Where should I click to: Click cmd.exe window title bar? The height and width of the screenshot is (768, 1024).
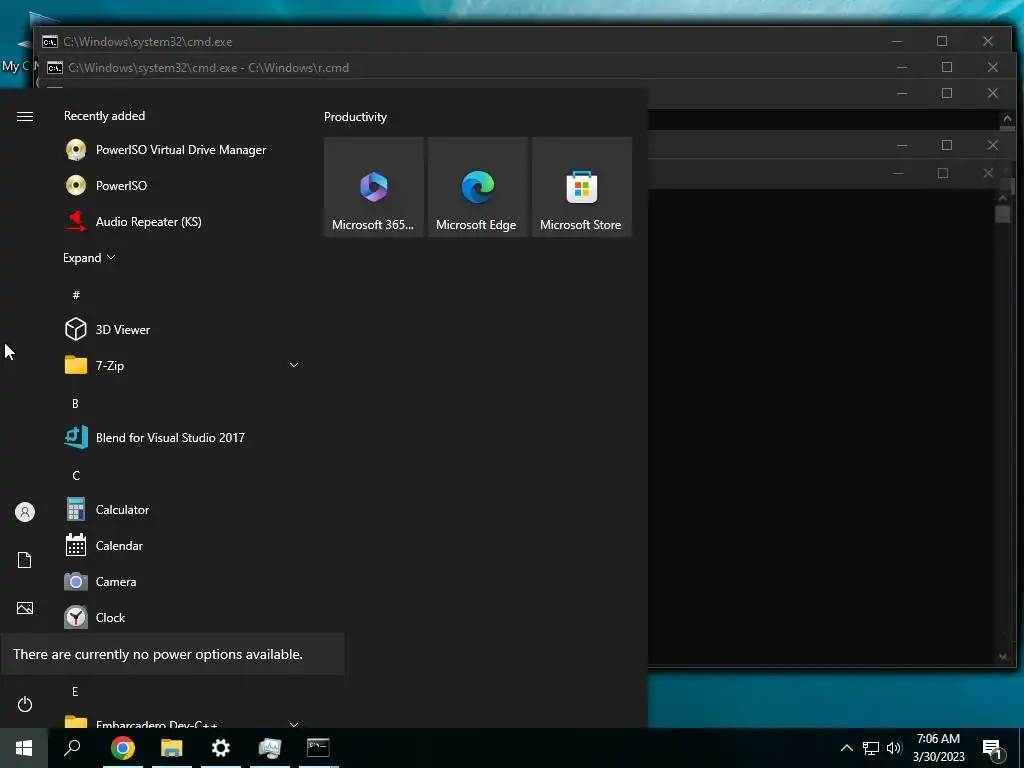[457, 41]
